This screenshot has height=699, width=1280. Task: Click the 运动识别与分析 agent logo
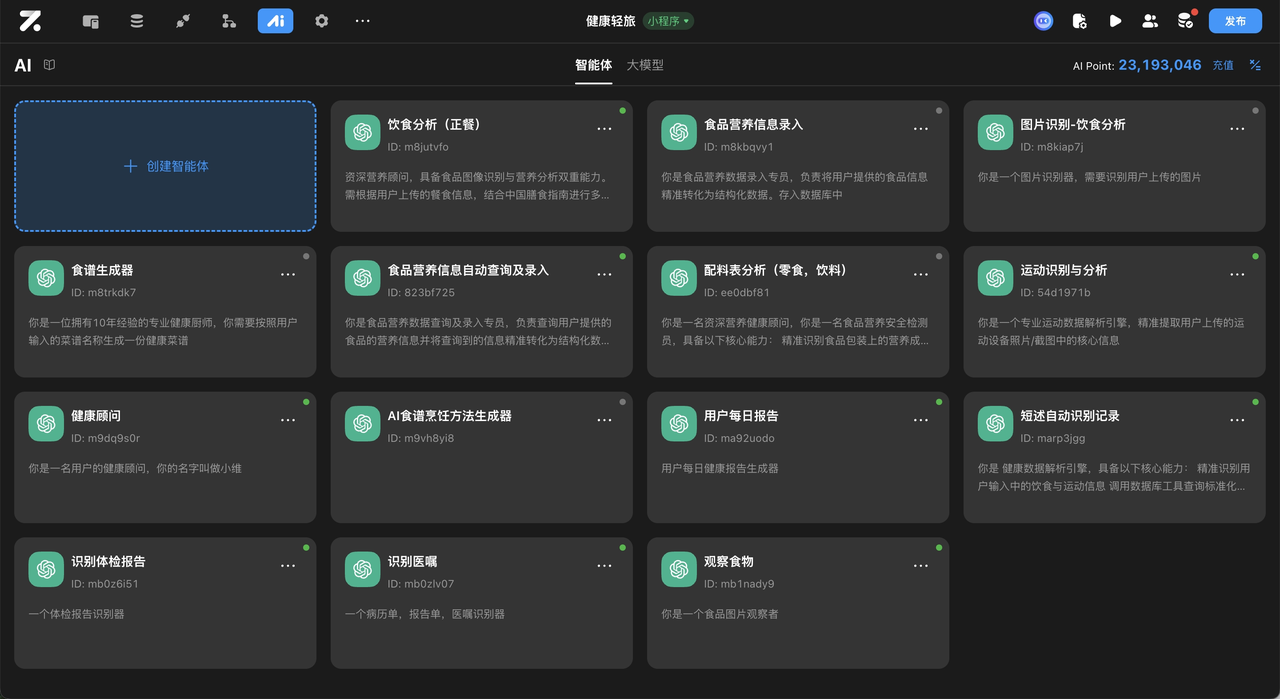[x=995, y=278]
